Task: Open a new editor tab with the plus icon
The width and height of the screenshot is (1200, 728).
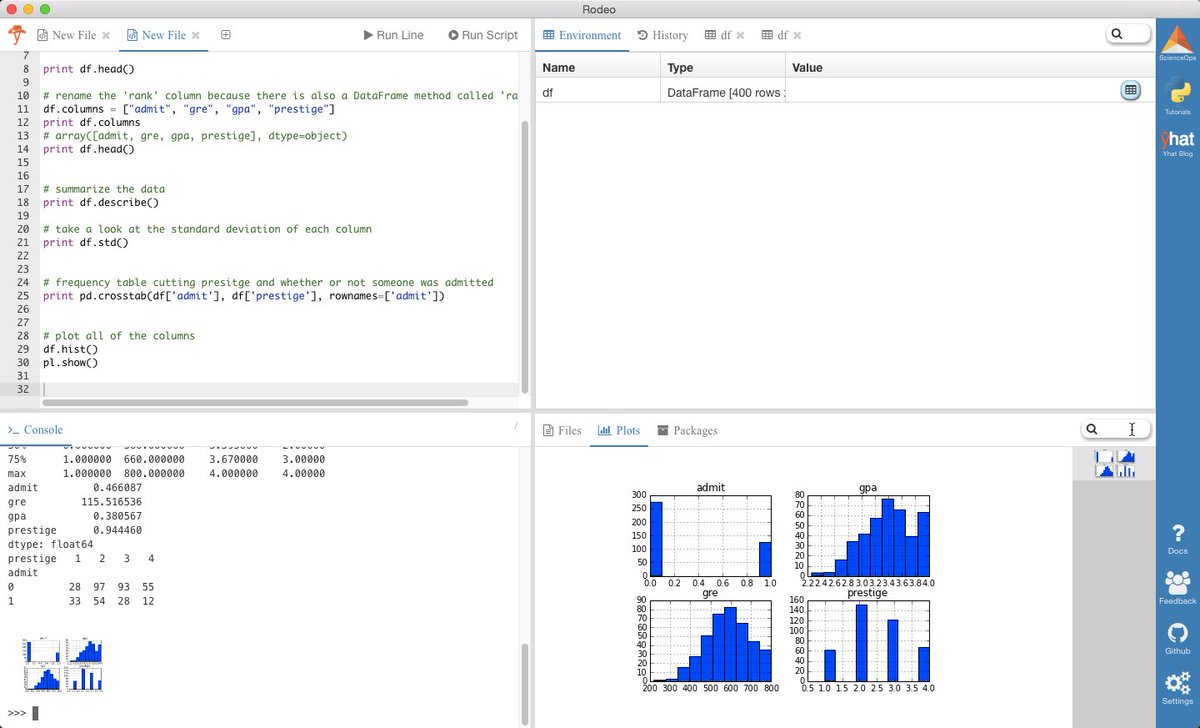Action: click(x=226, y=34)
